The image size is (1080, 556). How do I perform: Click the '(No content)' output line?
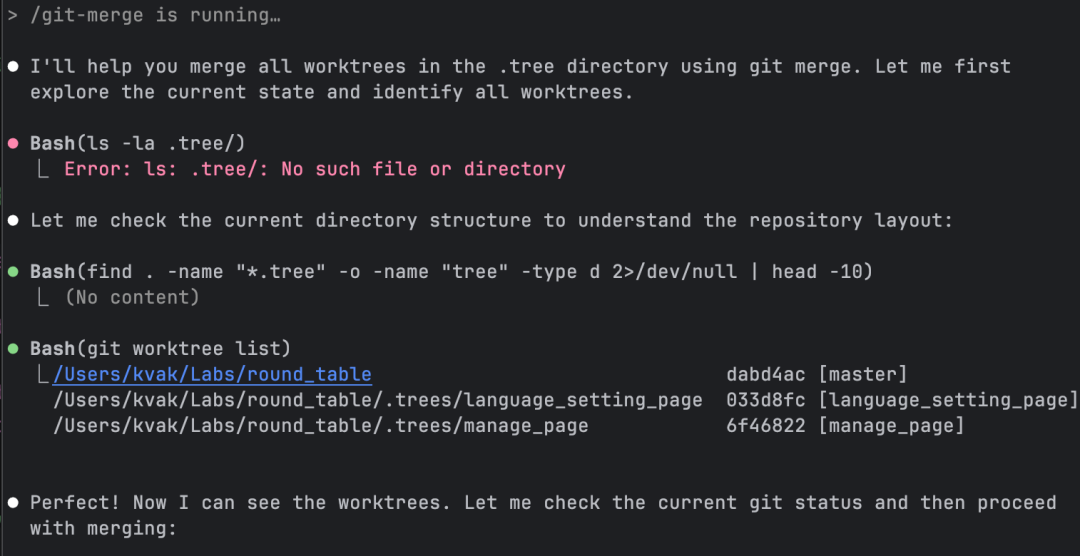point(132,298)
